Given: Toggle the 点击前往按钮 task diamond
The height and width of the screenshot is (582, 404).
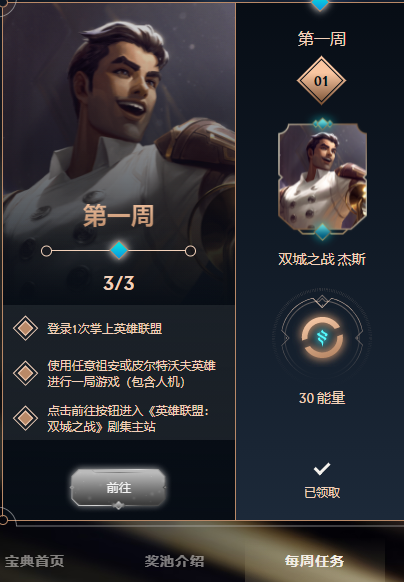Looking at the screenshot, I should (25, 418).
